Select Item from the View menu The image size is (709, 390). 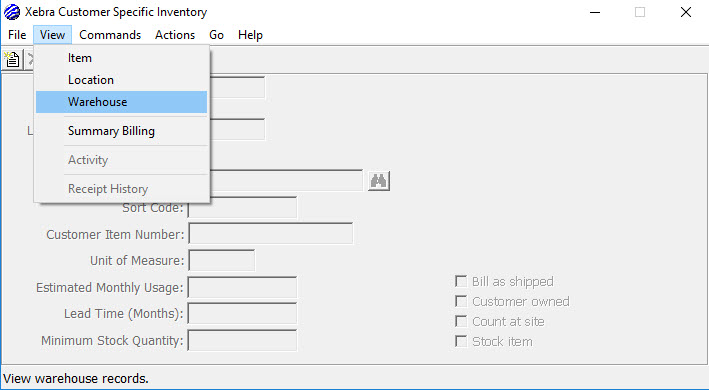click(x=121, y=58)
